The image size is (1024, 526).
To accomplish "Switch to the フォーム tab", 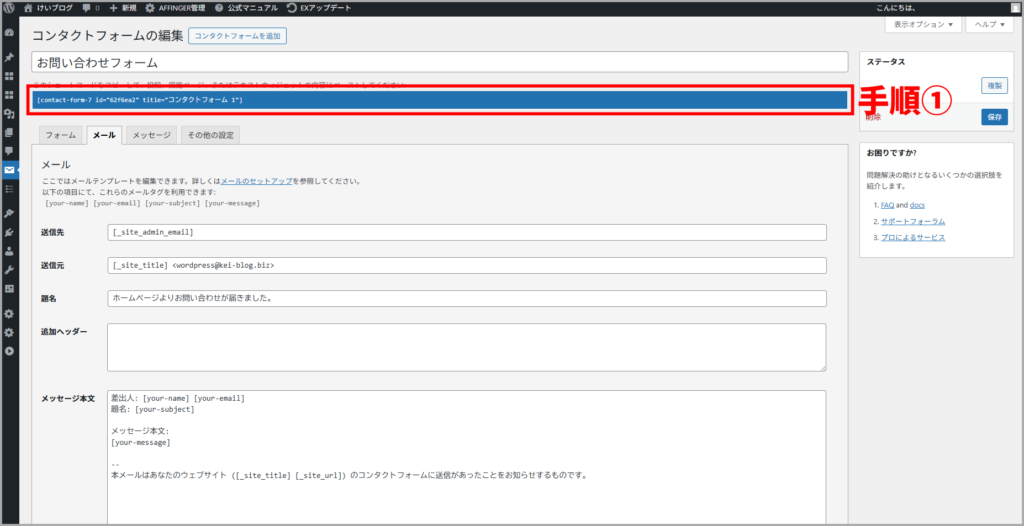I will tap(60, 135).
